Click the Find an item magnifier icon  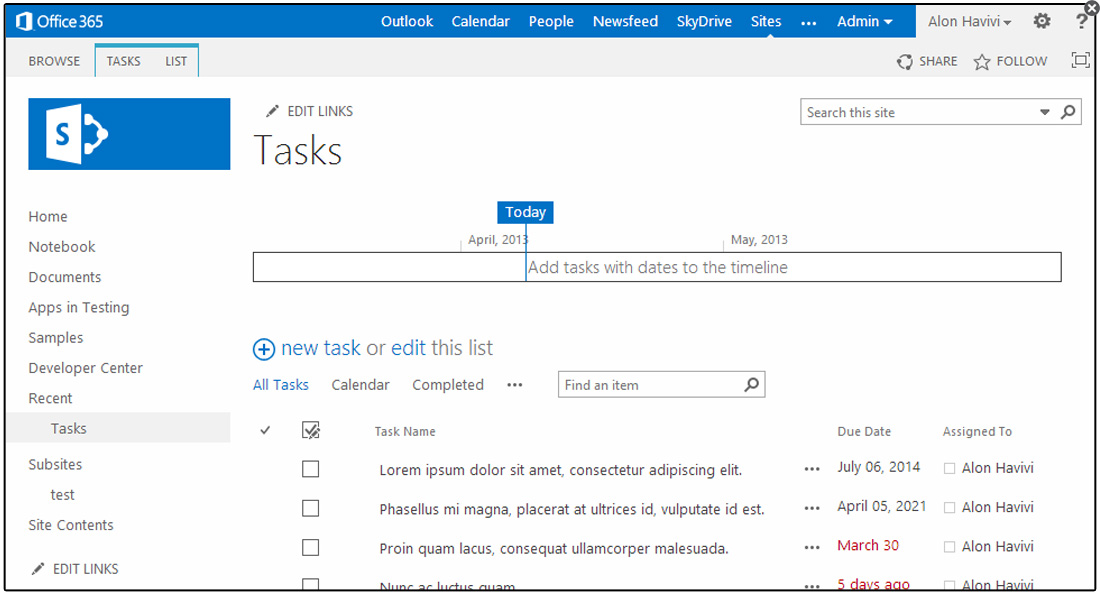click(x=751, y=385)
